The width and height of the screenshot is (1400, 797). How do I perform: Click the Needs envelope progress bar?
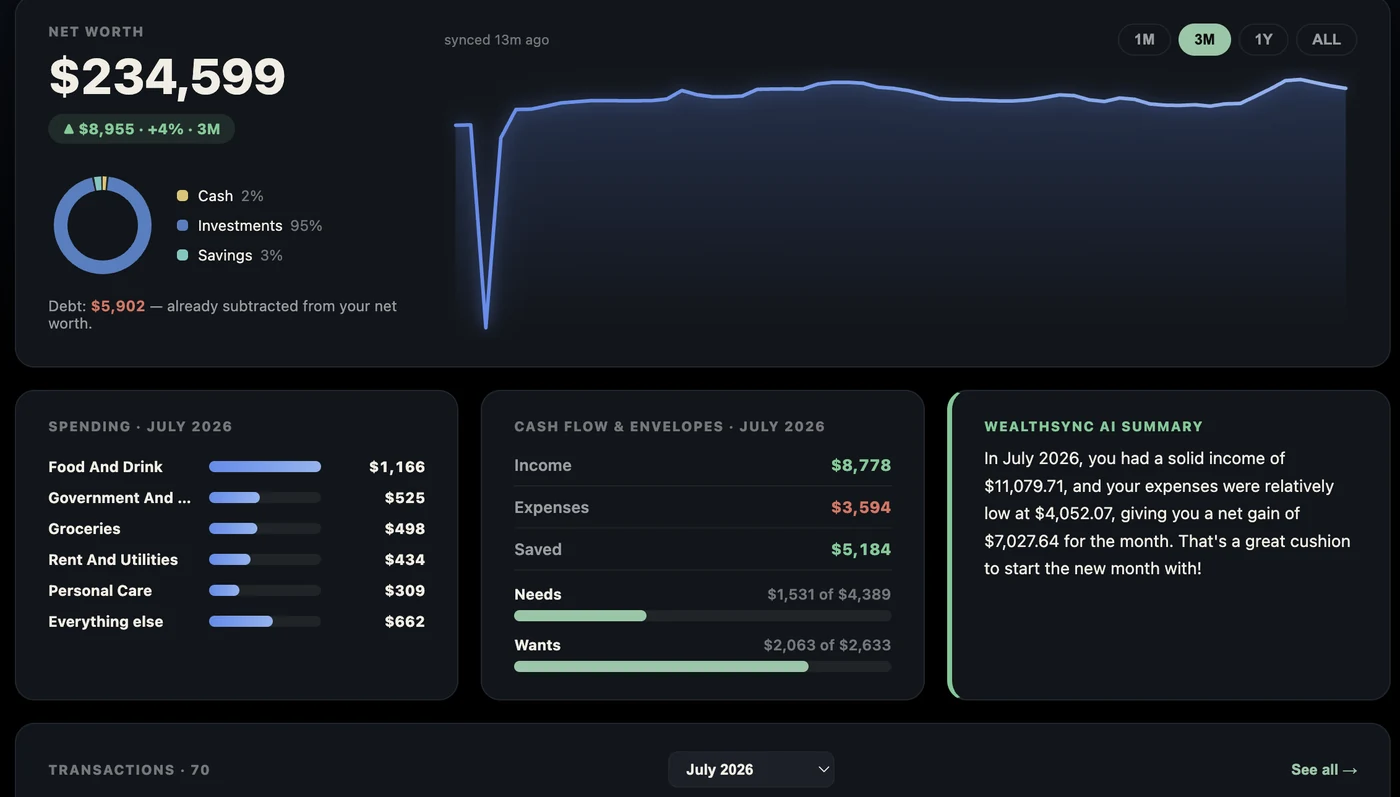[x=702, y=616]
